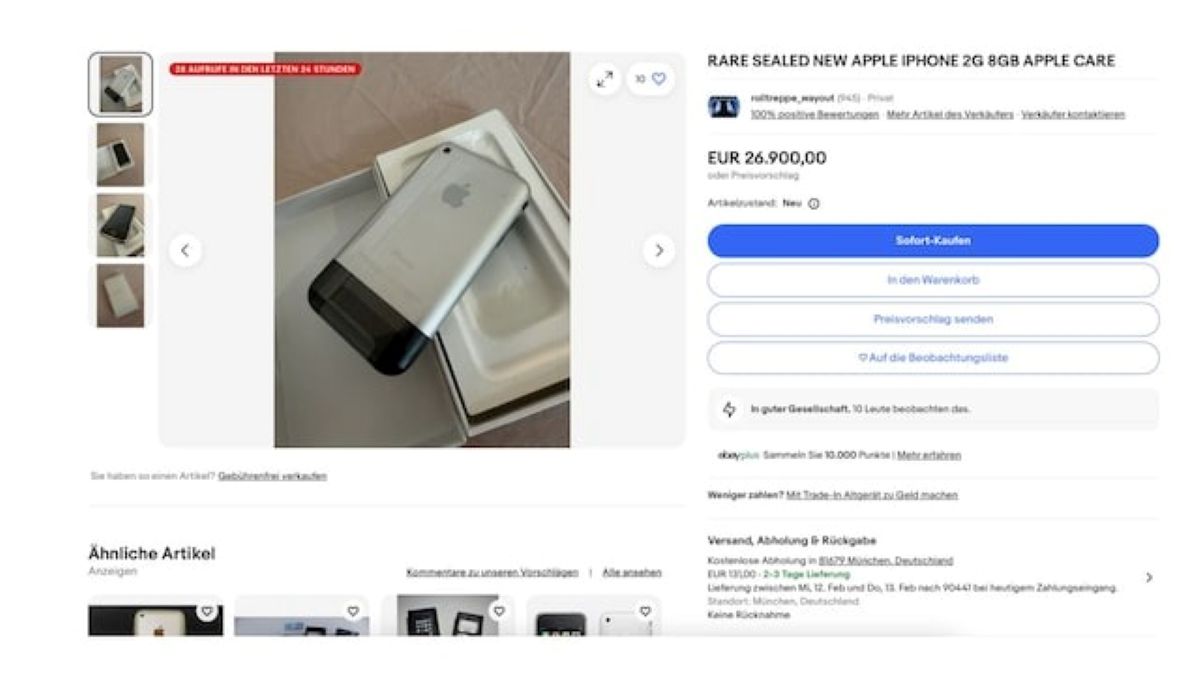
Task: Open the condition info icon beside Neu
Action: pos(814,203)
